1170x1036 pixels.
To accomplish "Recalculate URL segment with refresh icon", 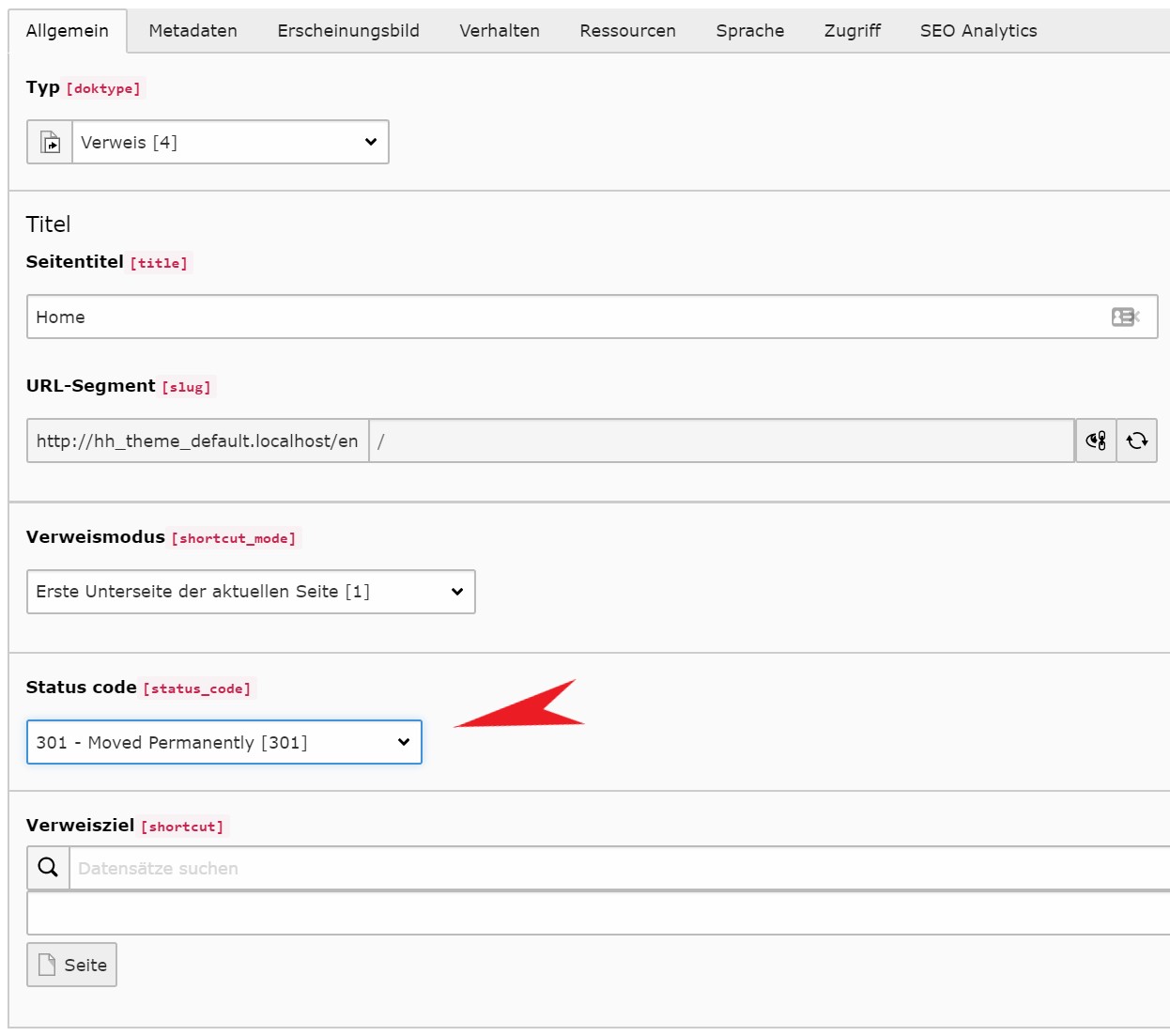I will (x=1137, y=441).
